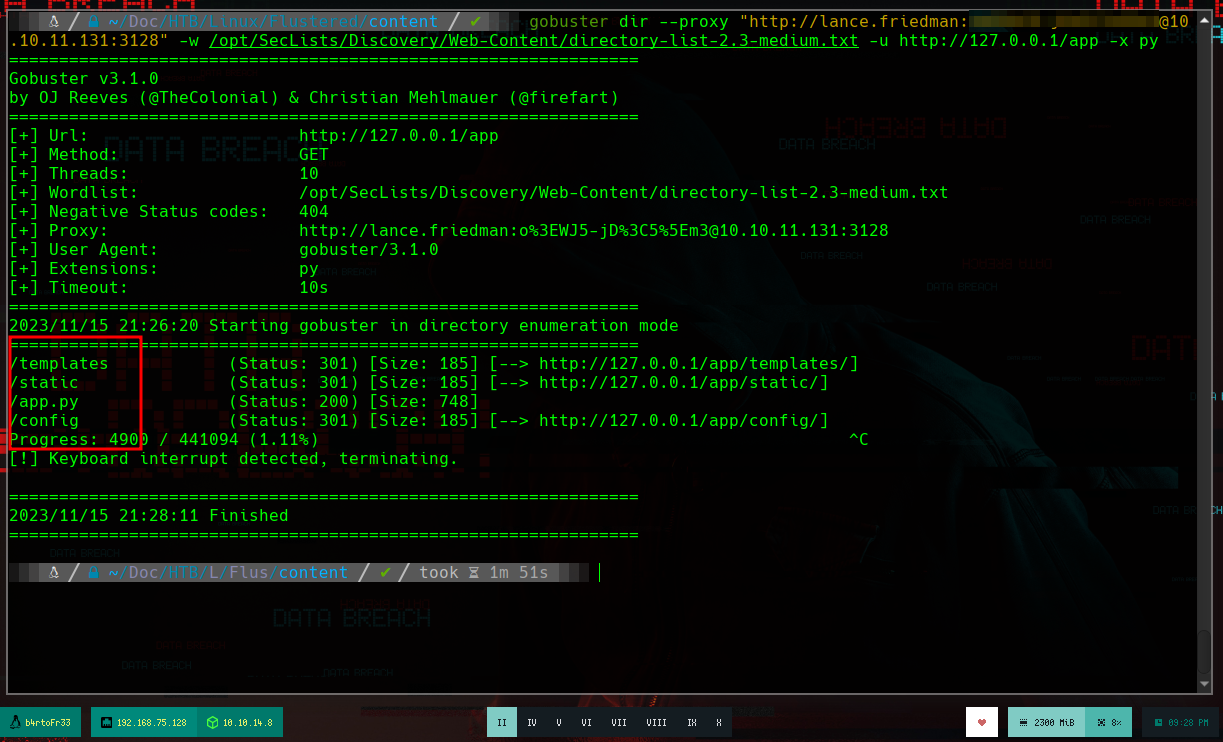The width and height of the screenshot is (1223, 742).
Task: Click the clock icon beside 09:28 PM
Action: coord(1158,722)
